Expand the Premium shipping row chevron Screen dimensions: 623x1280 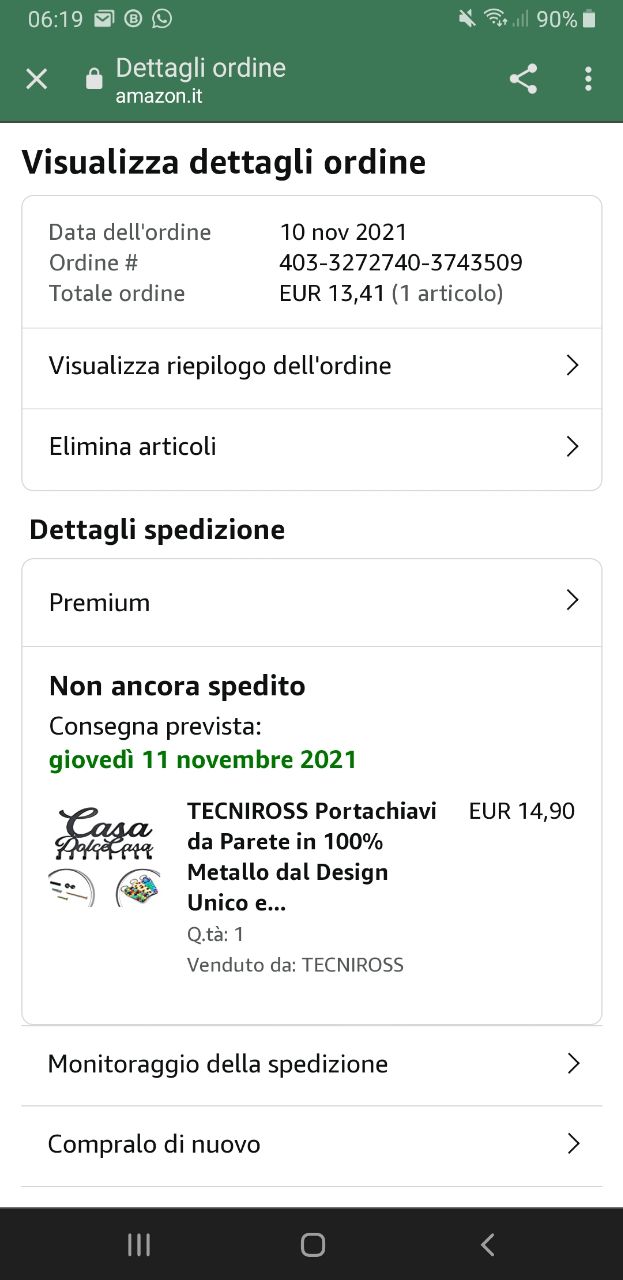coord(572,600)
